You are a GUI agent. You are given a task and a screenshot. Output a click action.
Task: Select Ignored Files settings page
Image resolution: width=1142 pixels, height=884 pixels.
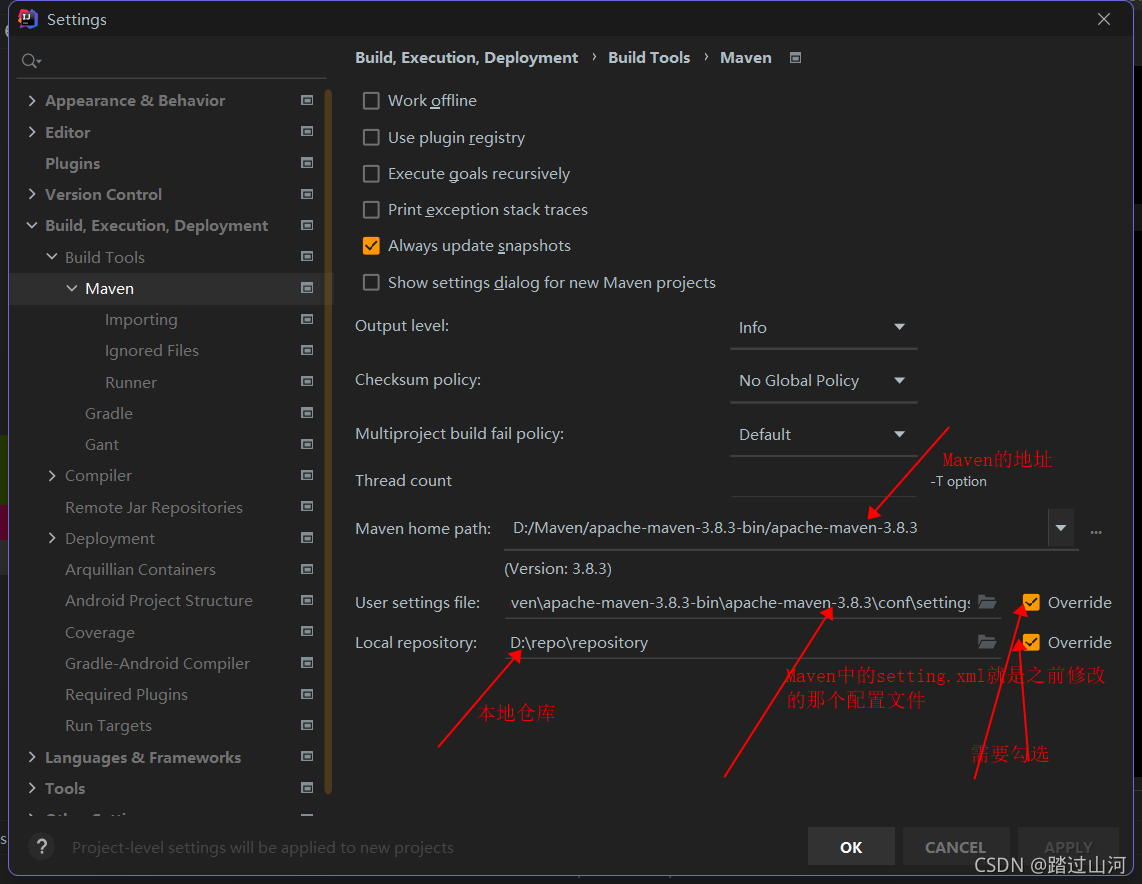pos(151,351)
